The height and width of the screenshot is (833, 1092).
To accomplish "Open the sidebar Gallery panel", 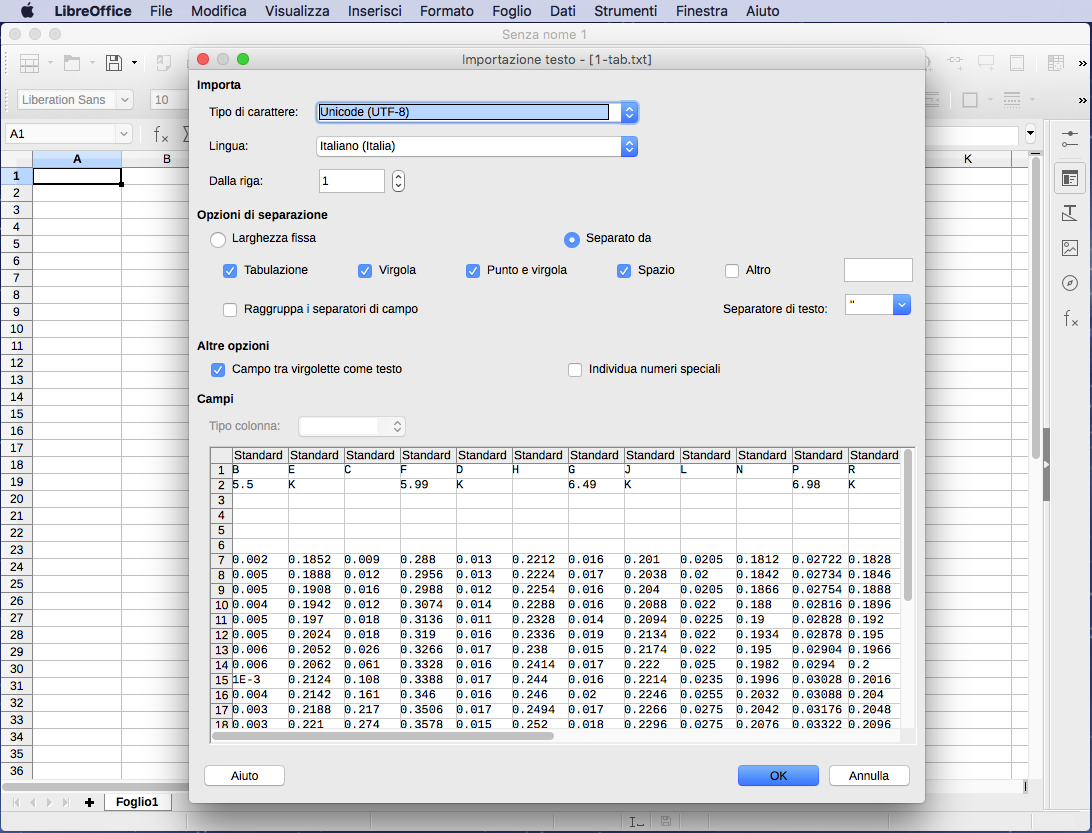I will point(1070,248).
